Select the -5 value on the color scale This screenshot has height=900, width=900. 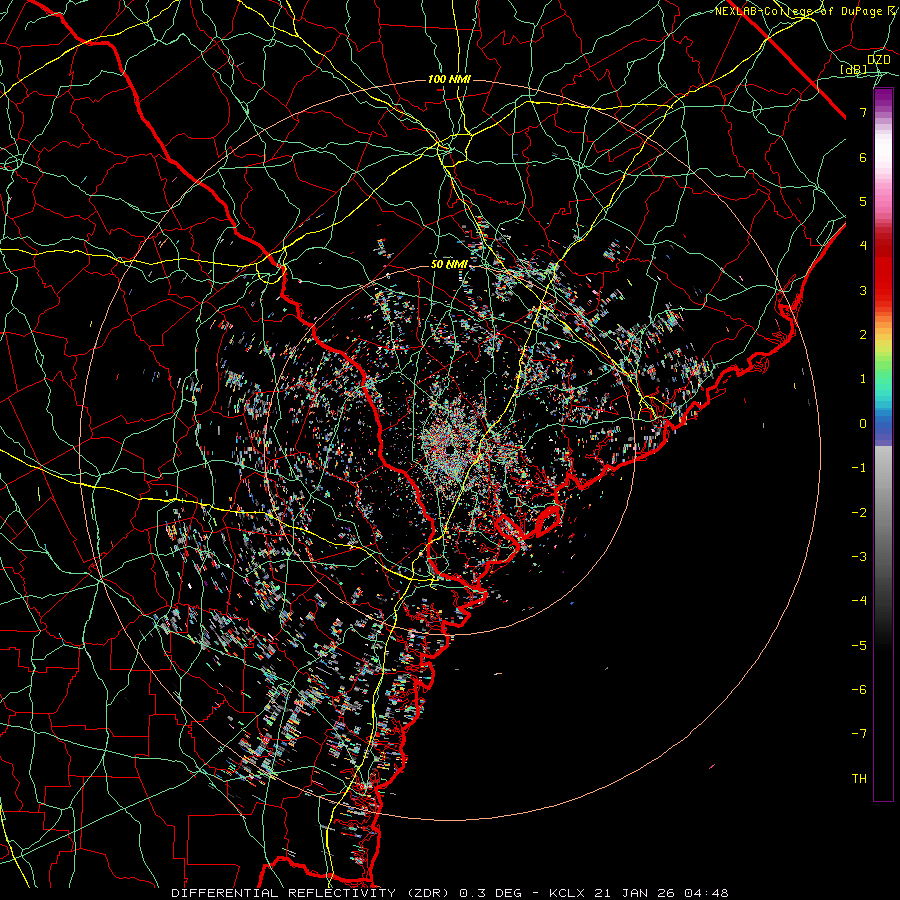pyautogui.click(x=859, y=646)
